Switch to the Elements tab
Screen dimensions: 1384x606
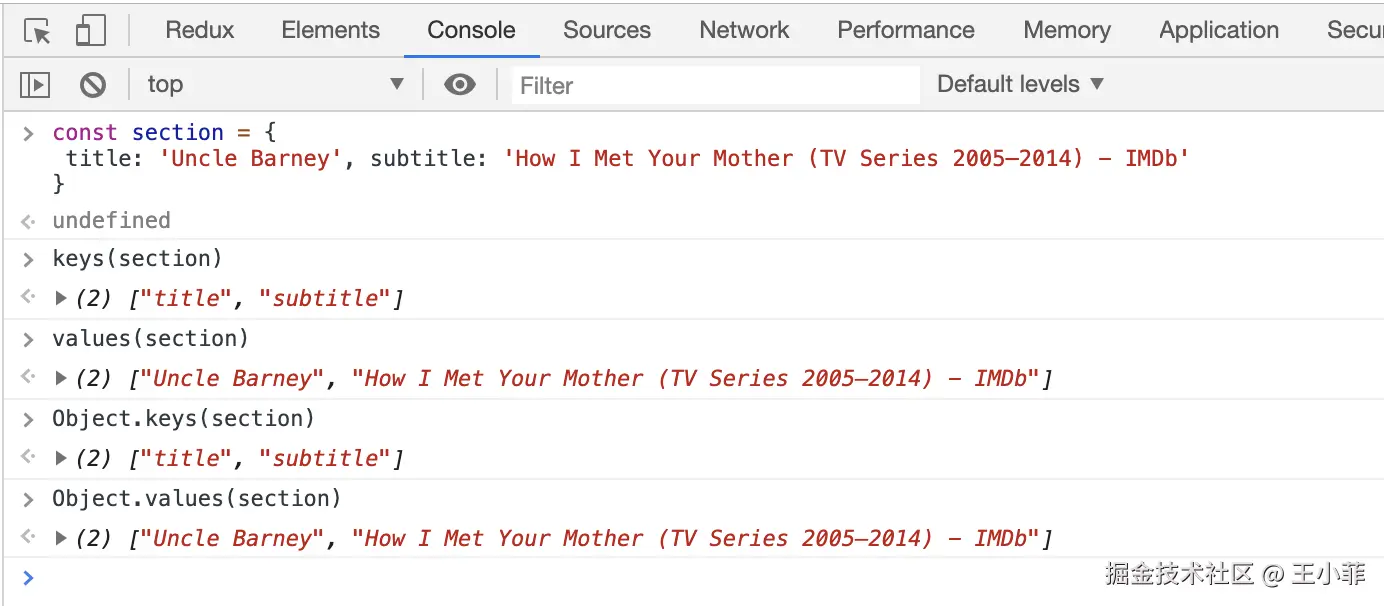click(x=330, y=30)
